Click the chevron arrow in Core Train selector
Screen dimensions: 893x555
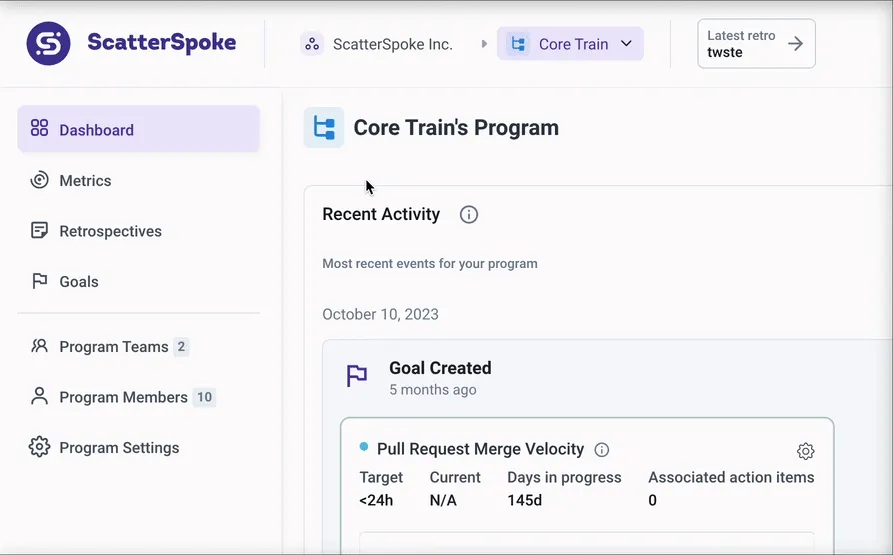pyautogui.click(x=627, y=44)
